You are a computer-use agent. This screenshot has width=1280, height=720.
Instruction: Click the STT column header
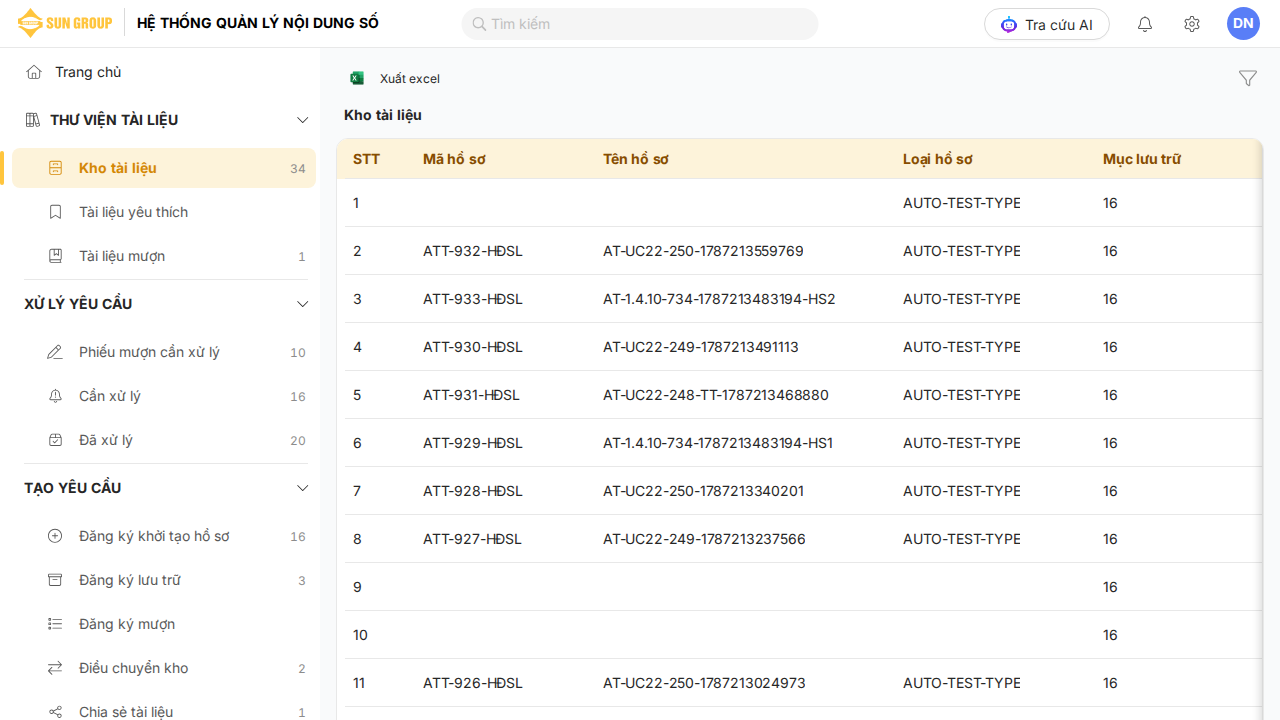pos(366,159)
